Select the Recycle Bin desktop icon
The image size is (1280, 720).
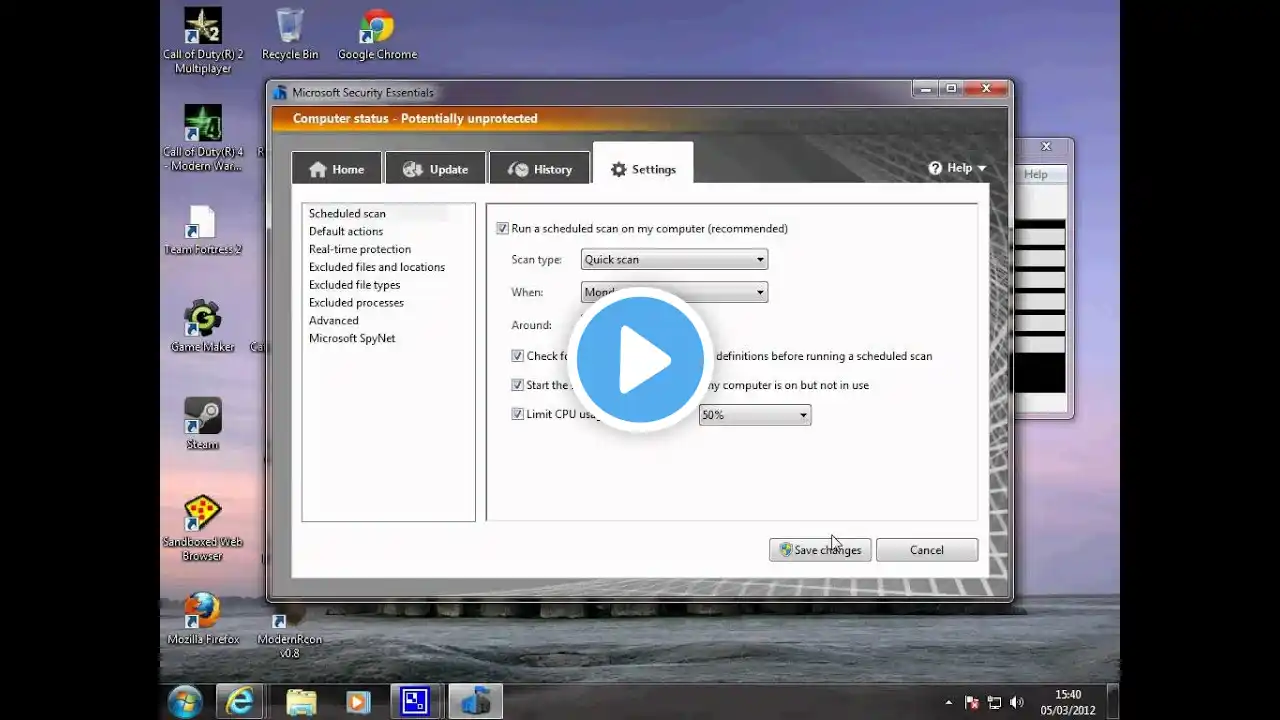pos(290,34)
